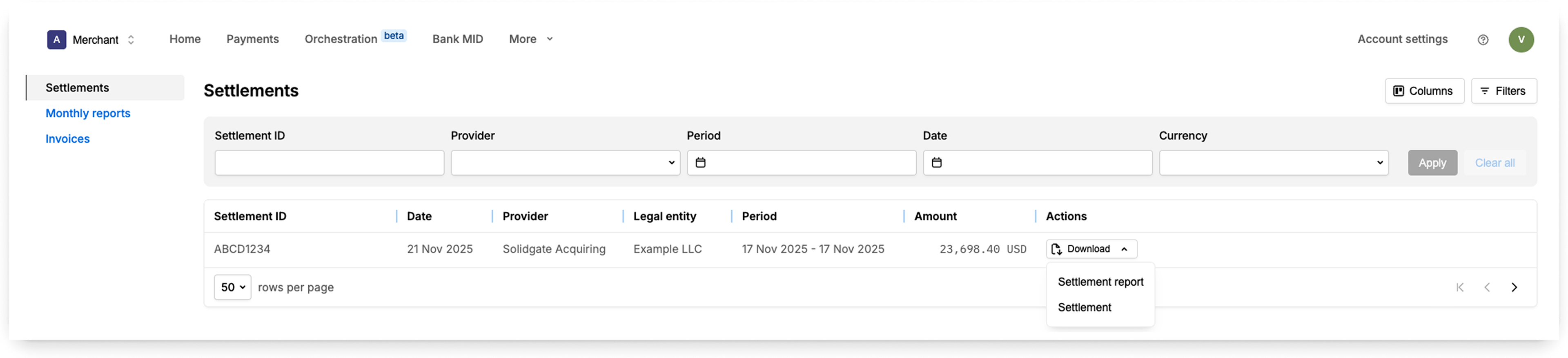Click the Merchant account avatar
The image size is (1568, 358).
coord(56,40)
